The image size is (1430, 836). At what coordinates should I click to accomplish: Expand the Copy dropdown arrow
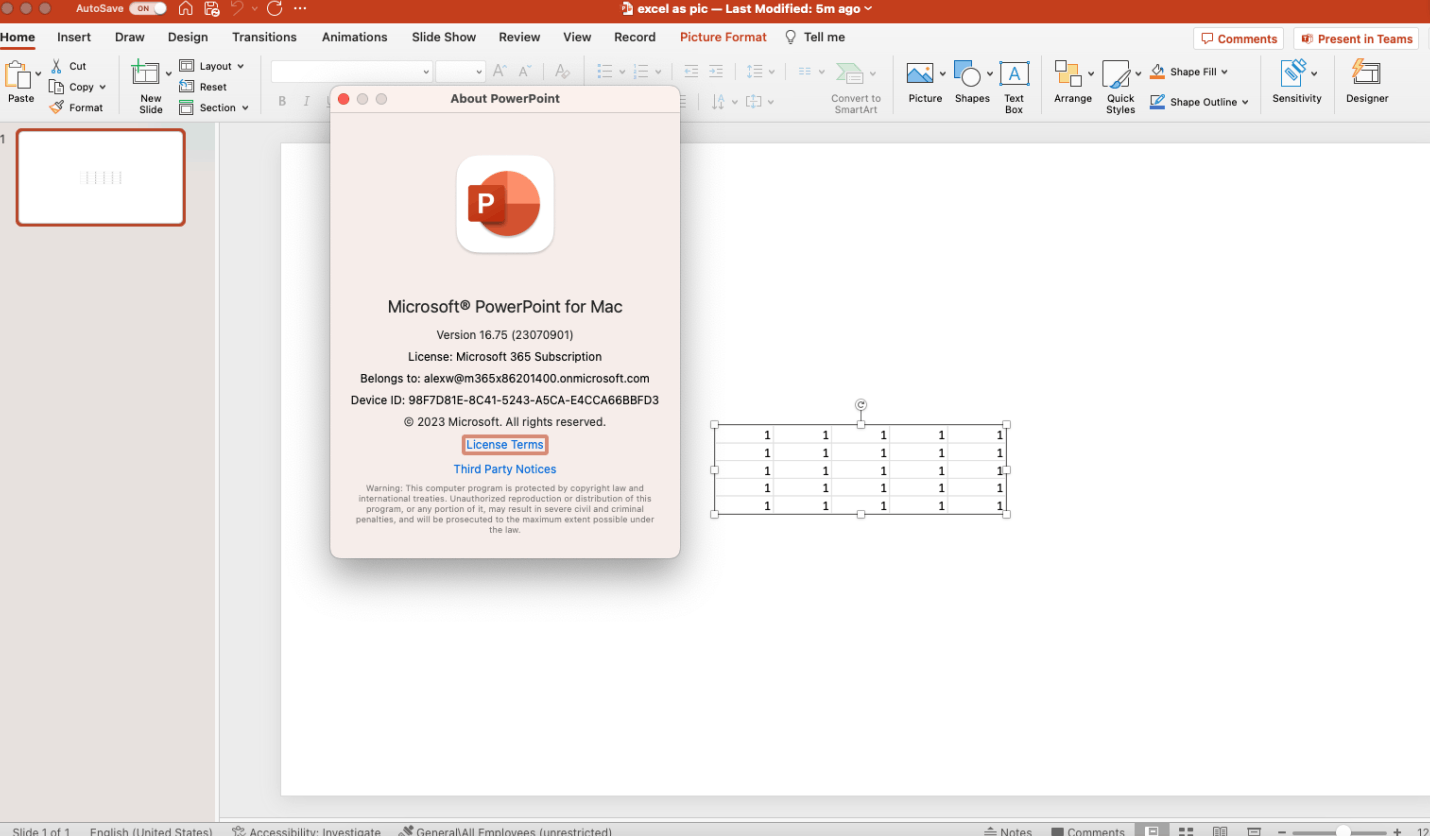tap(102, 87)
